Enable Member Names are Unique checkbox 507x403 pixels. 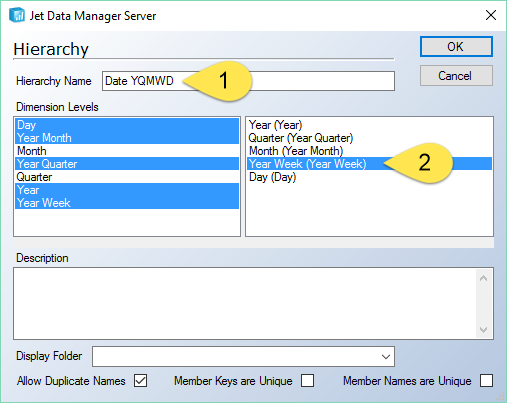486,381
